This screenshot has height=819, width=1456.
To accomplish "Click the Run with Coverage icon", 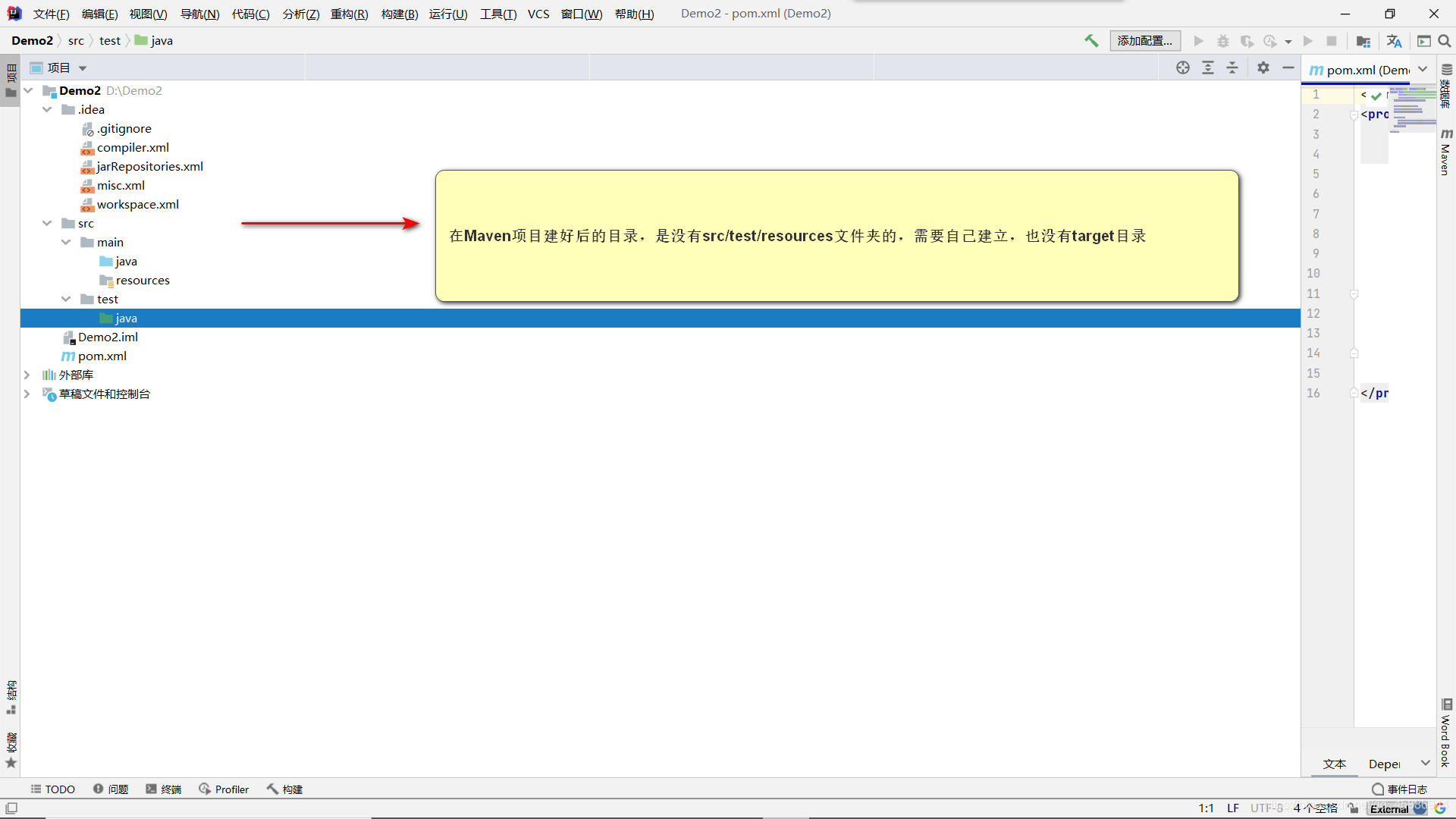I will pyautogui.click(x=1247, y=41).
